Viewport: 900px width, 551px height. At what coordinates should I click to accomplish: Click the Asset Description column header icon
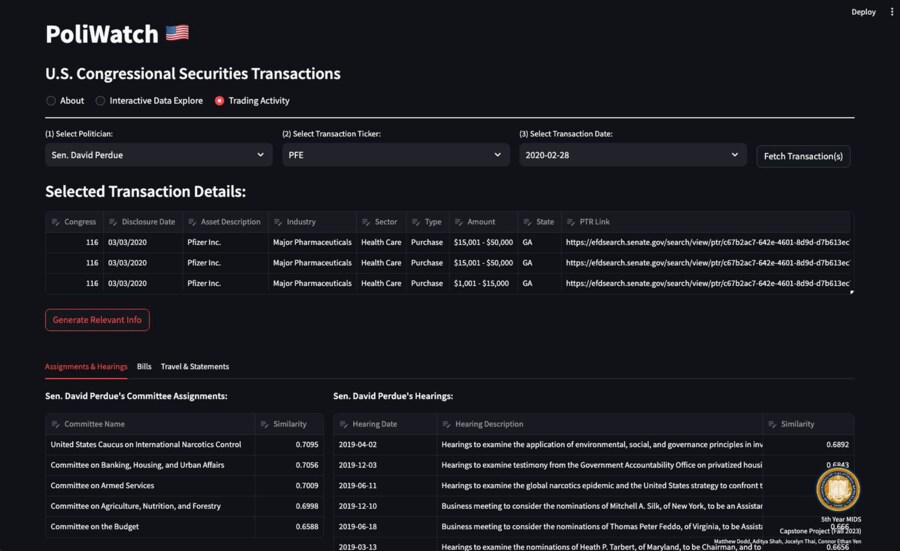pos(192,222)
